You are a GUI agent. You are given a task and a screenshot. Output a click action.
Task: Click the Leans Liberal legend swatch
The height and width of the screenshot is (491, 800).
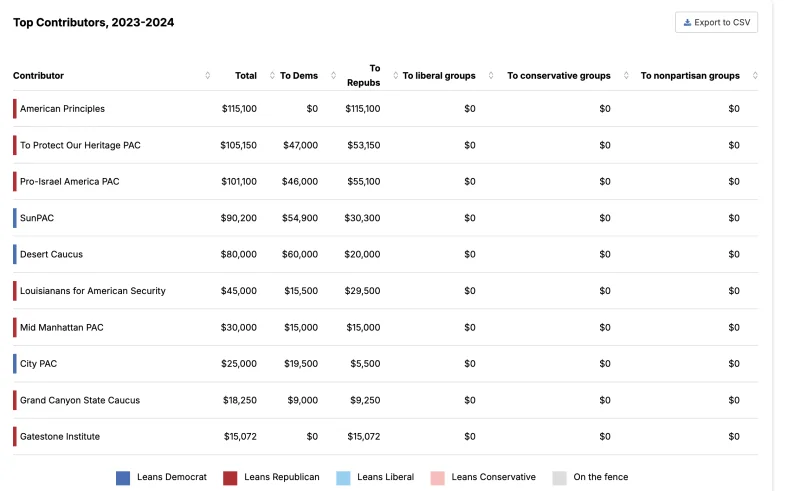pos(343,478)
